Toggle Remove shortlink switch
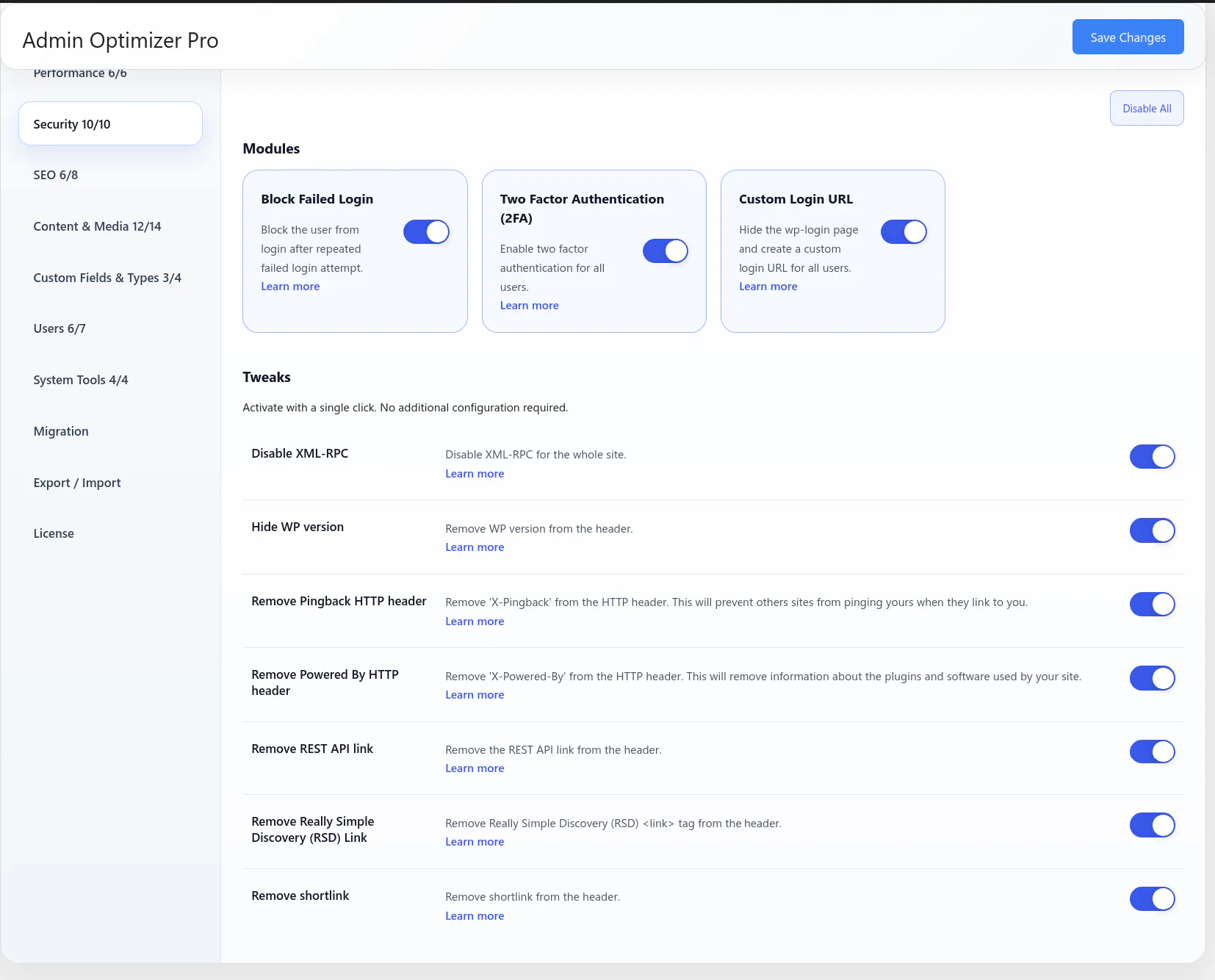1215x980 pixels. tap(1152, 898)
